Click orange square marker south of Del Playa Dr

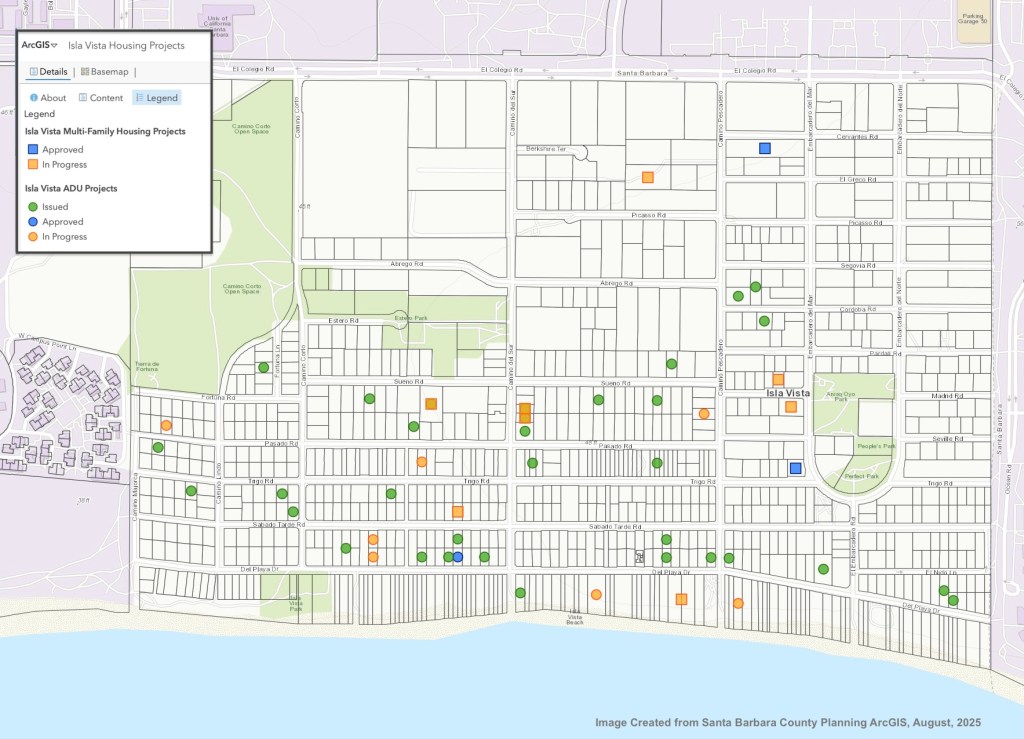pyautogui.click(x=682, y=599)
